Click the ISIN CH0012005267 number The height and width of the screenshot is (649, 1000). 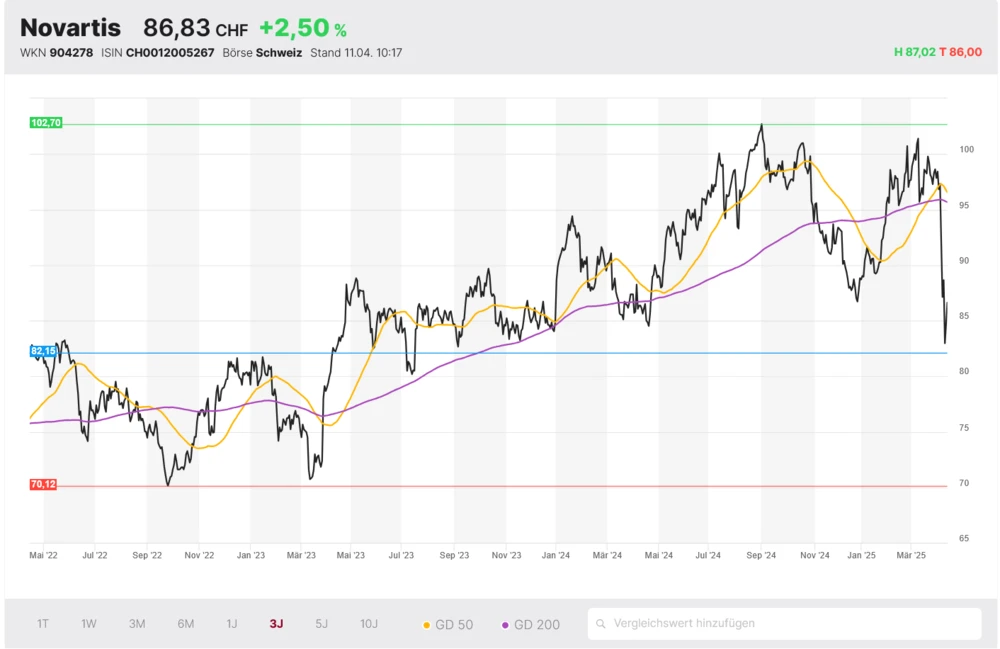point(170,52)
